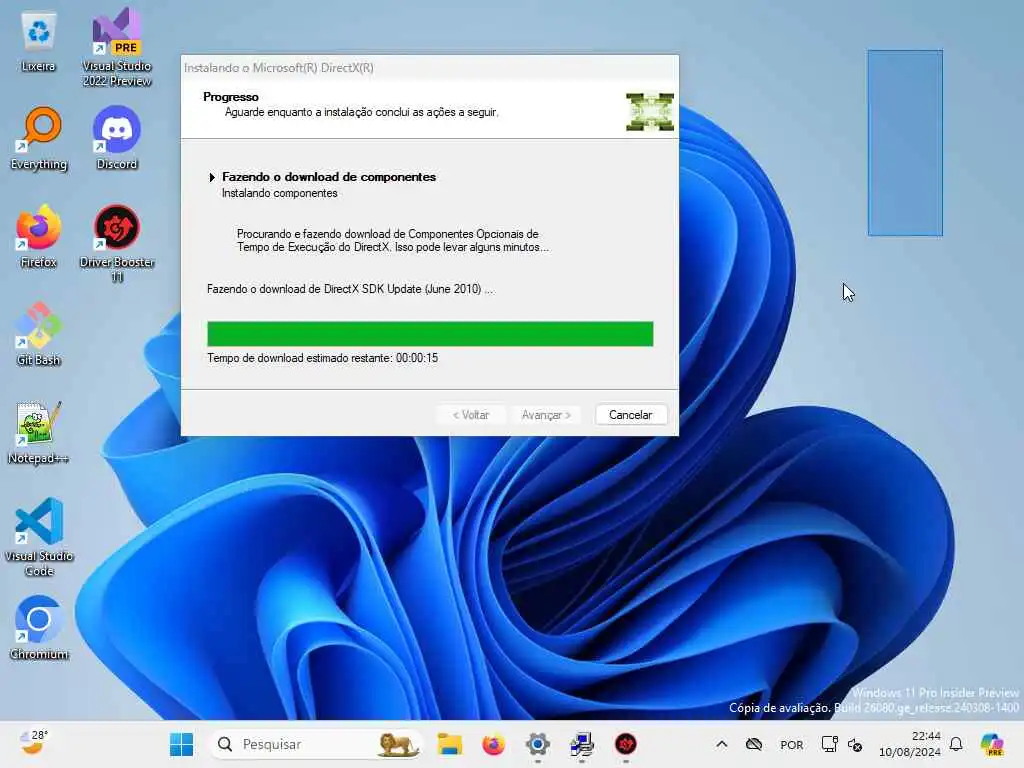Click the Cancelar button
The width and height of the screenshot is (1024, 768).
(630, 415)
